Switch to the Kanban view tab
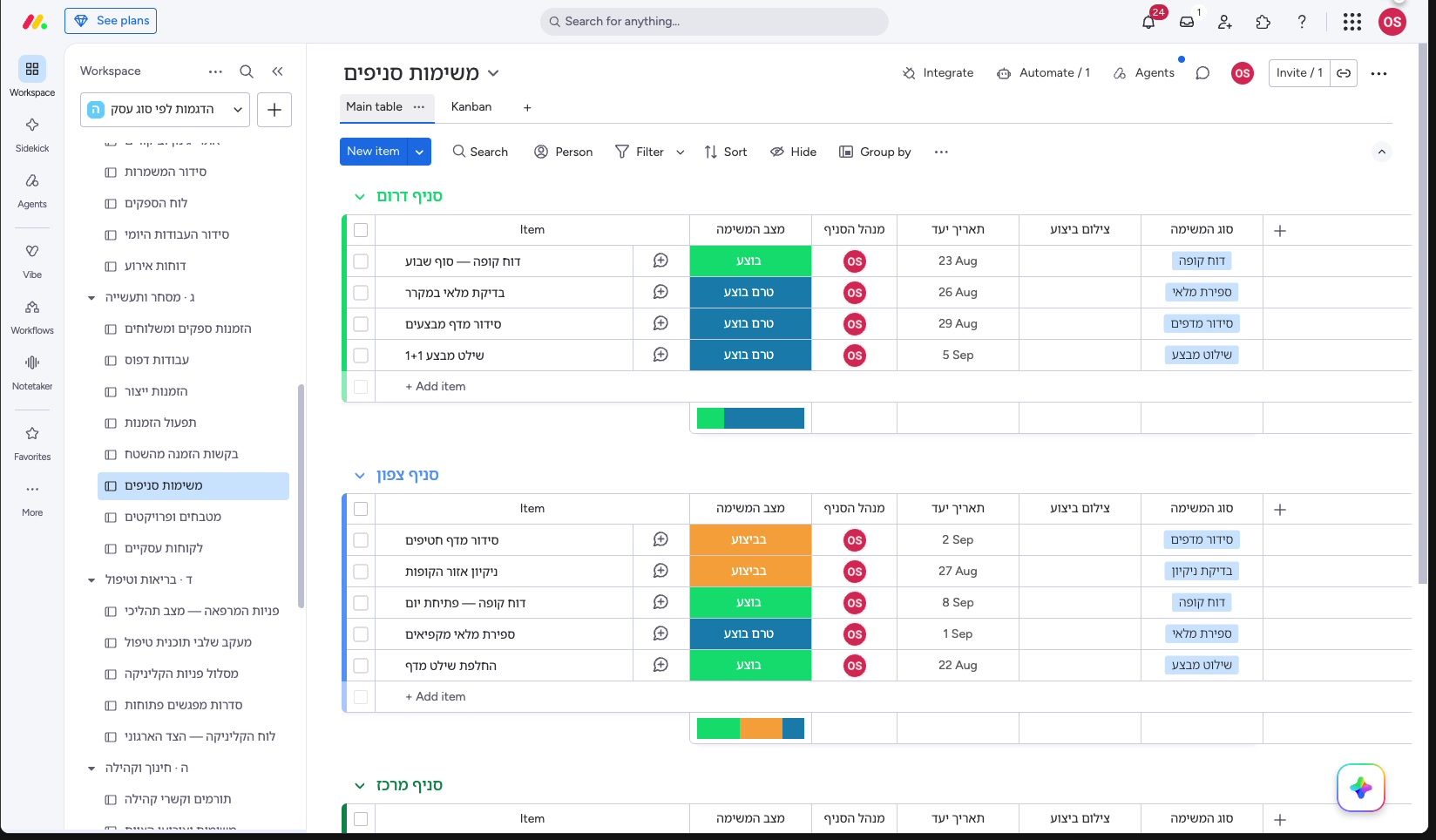The height and width of the screenshot is (840, 1436). point(471,107)
